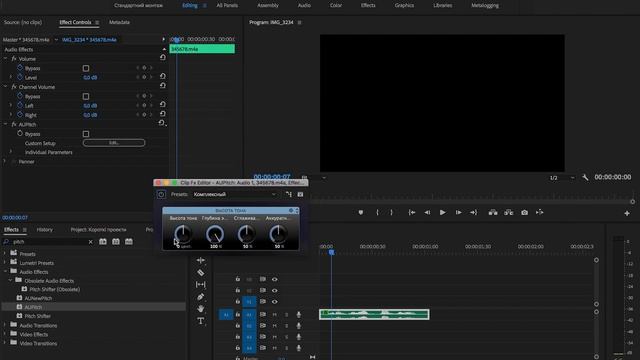This screenshot has height=360, width=640.
Task: Click the 100 % knob in Clip Fx Editor
Action: [x=215, y=234]
